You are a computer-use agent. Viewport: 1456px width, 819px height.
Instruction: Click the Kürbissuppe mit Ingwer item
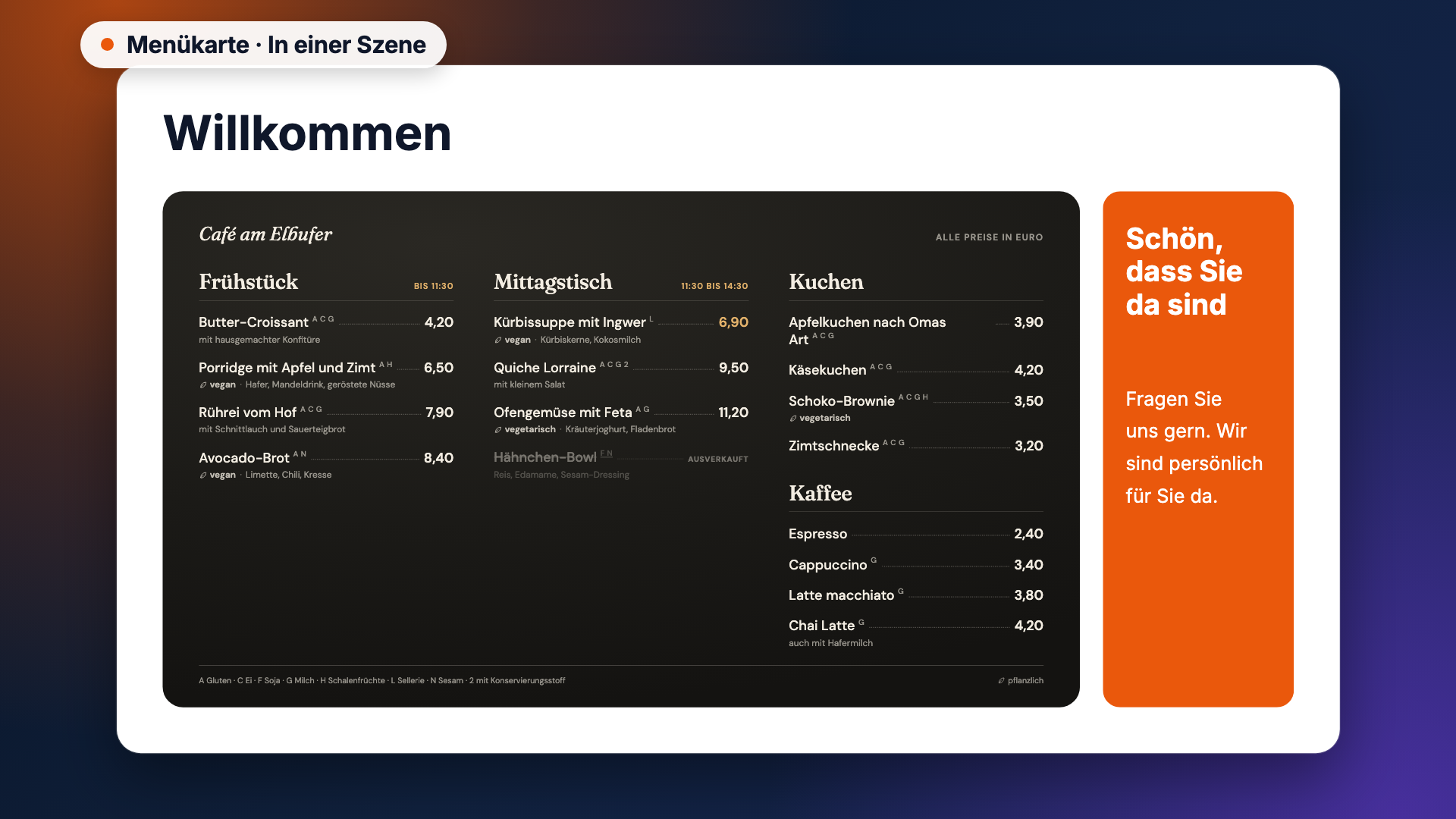pos(570,322)
